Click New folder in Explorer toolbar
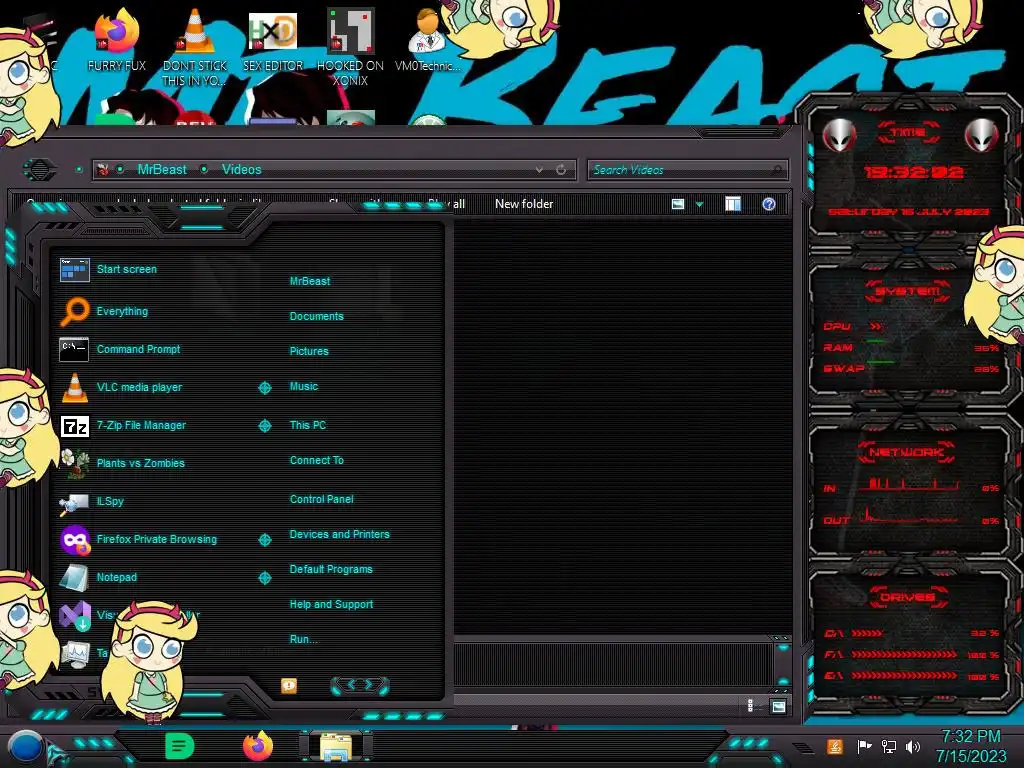The width and height of the screenshot is (1024, 768). pyautogui.click(x=524, y=204)
